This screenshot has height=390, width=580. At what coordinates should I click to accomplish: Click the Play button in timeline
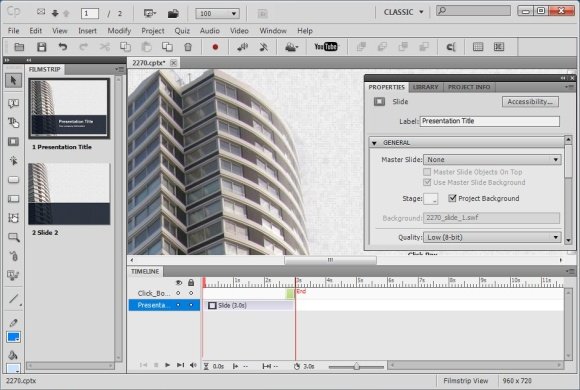(168, 365)
